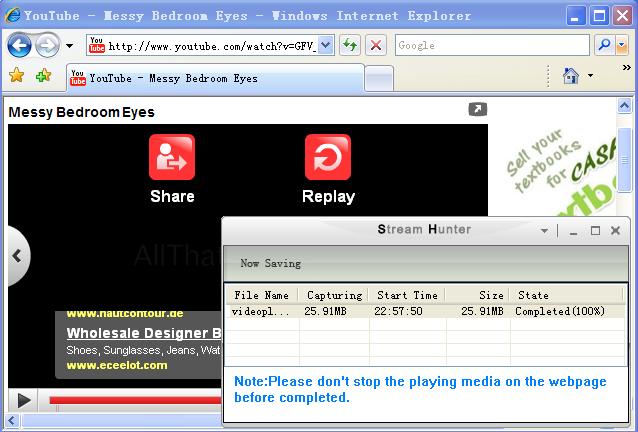Image resolution: width=638 pixels, height=432 pixels.
Task: Click previous suggestion arrow on video
Action: 17,256
